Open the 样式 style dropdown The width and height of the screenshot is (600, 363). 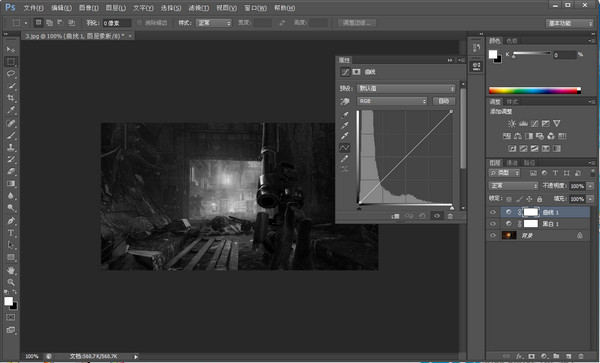click(214, 23)
